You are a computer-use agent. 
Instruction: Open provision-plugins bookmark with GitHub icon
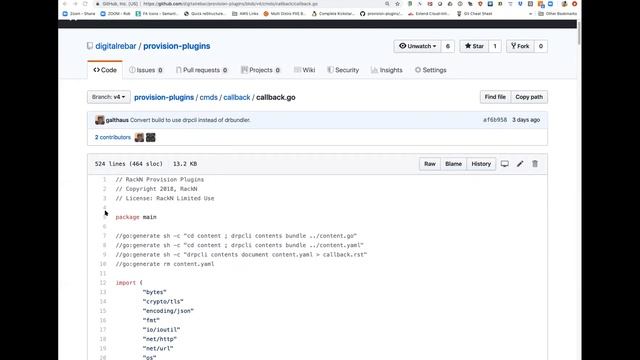(382, 13)
